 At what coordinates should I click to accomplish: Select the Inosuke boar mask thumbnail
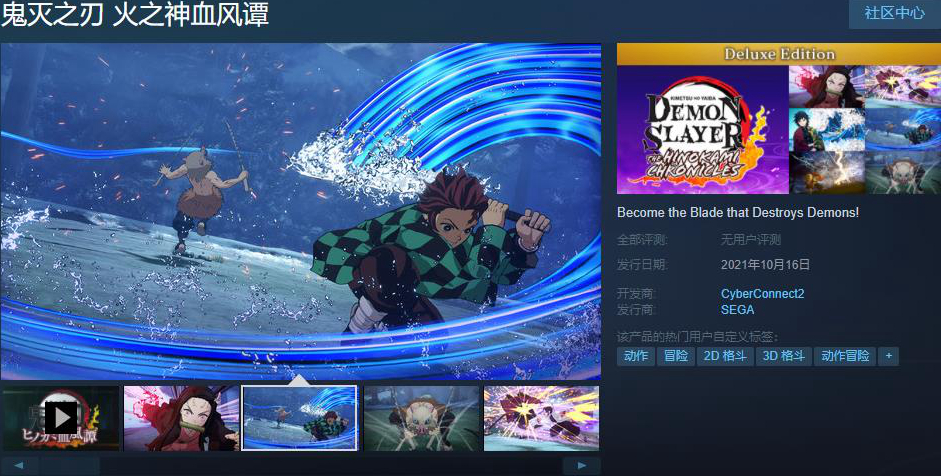[x=422, y=418]
